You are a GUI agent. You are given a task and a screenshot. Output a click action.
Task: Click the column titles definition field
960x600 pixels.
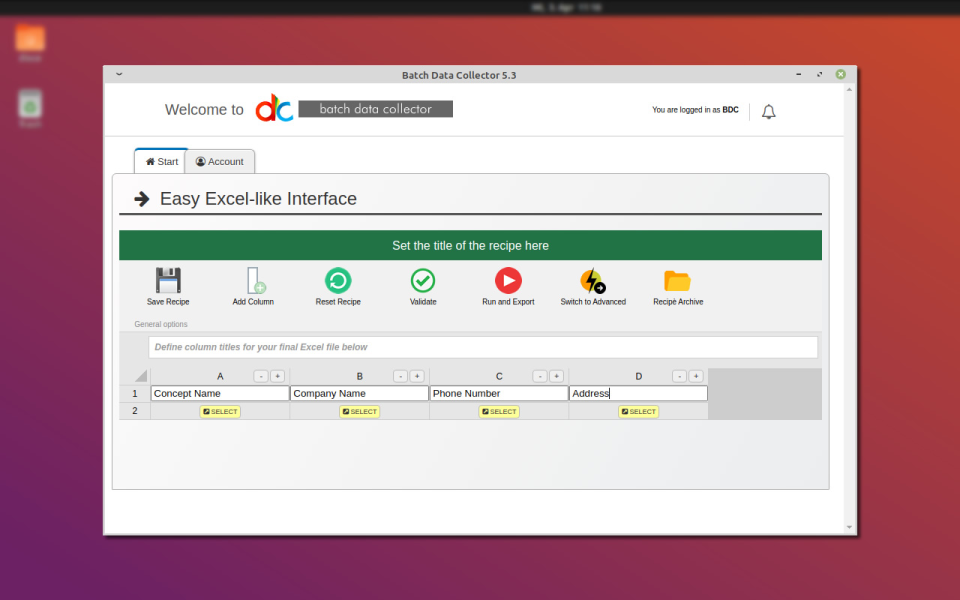point(470,346)
